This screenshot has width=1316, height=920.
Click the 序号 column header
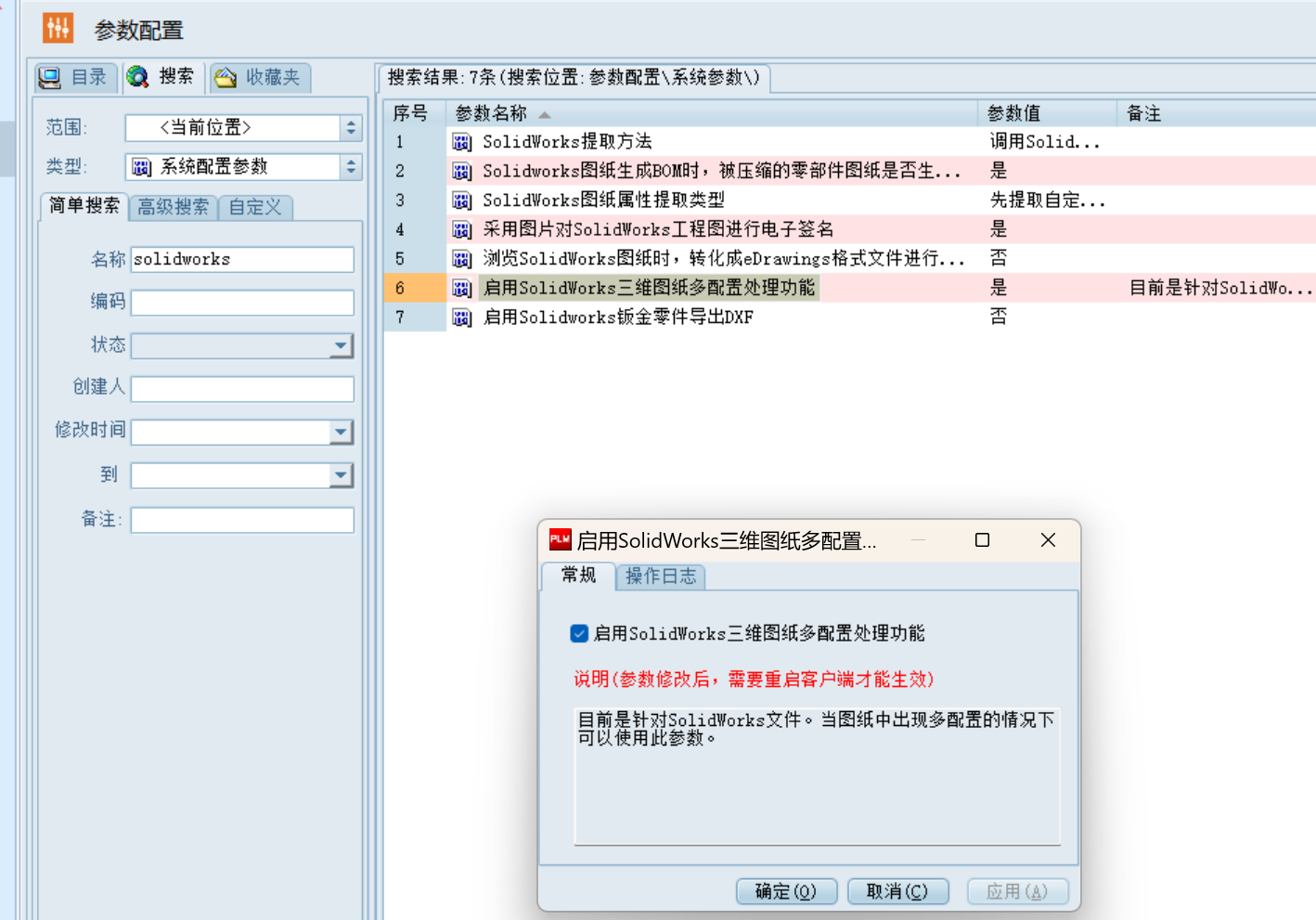click(415, 113)
